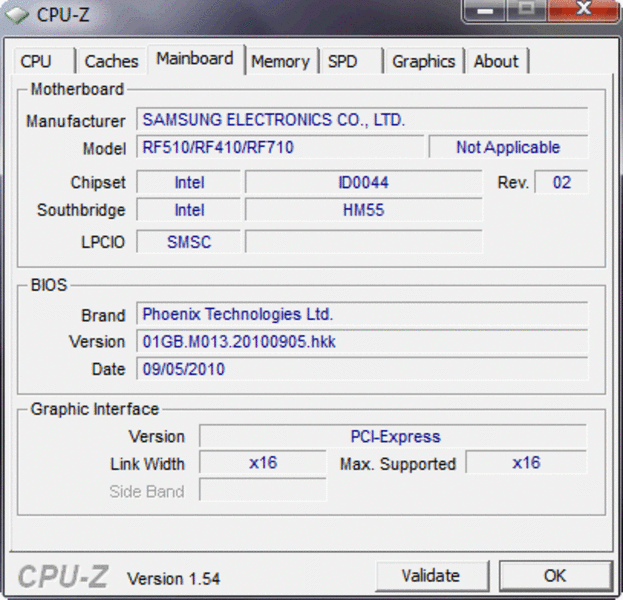Screen dimensions: 623x600
Task: Click the Manufacturer field showing SAMSUNG ELECTRONICS
Action: tap(362, 119)
